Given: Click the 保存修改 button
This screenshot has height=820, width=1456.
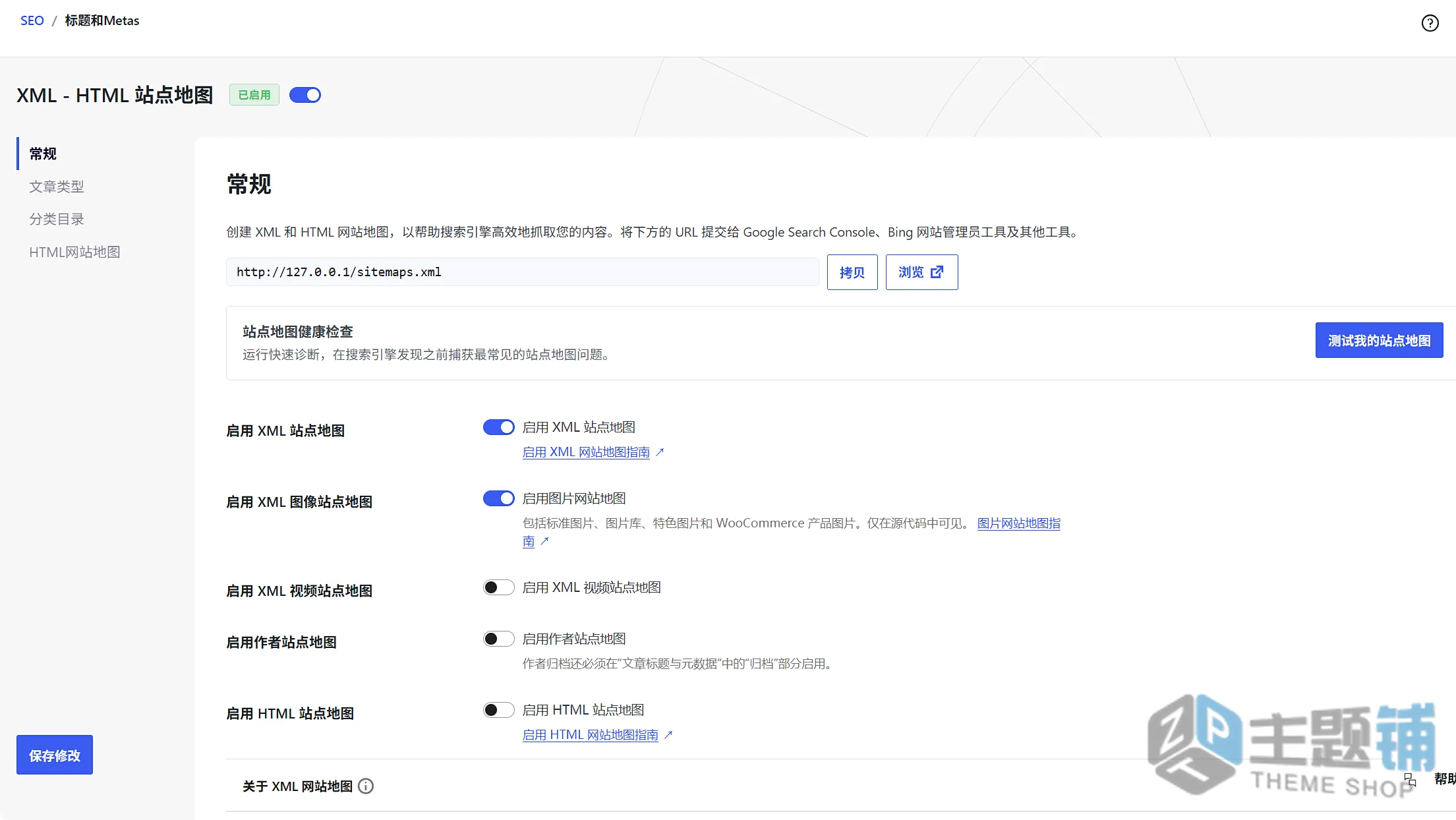Looking at the screenshot, I should (x=55, y=755).
